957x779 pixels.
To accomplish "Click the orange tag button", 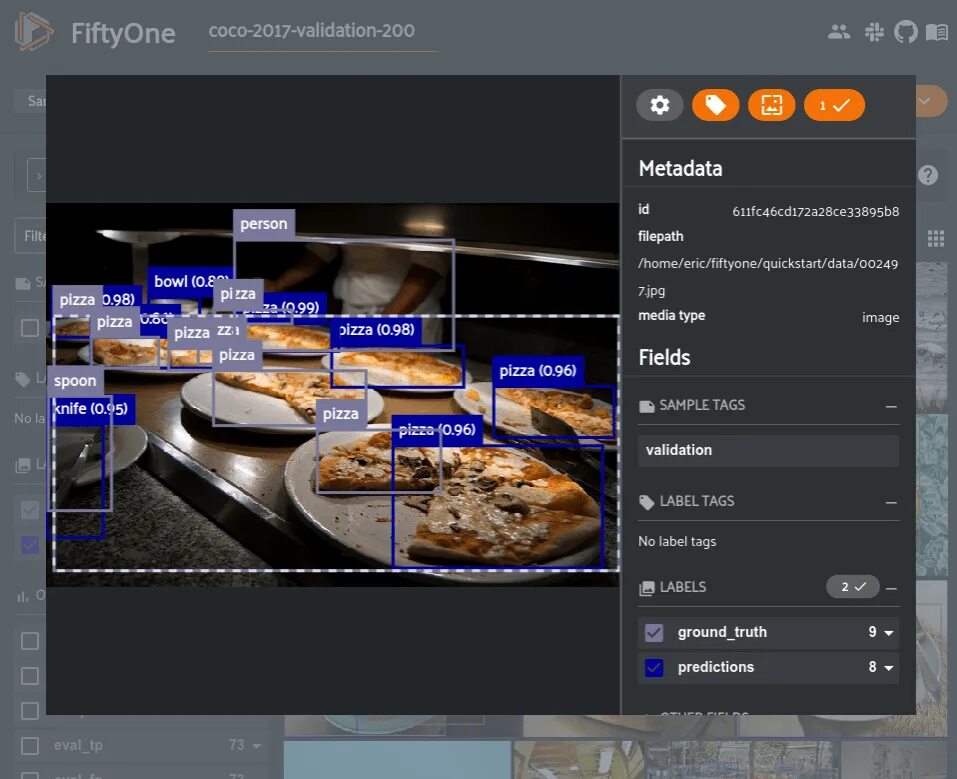I will click(715, 105).
